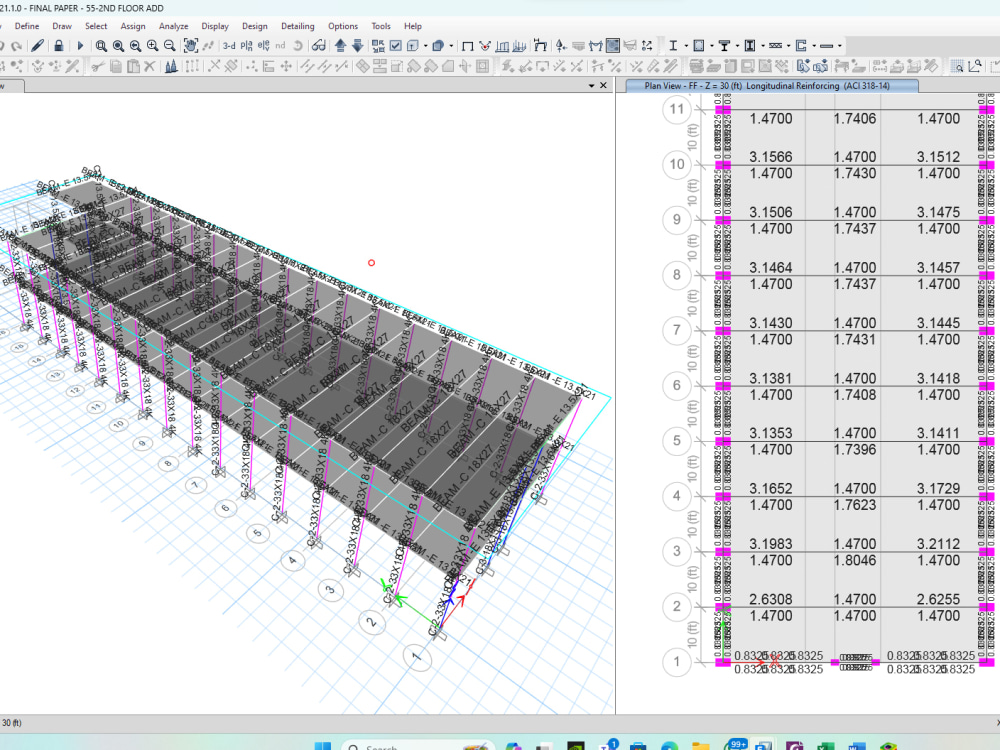Open the wall property dropdown arrow

pos(451,45)
